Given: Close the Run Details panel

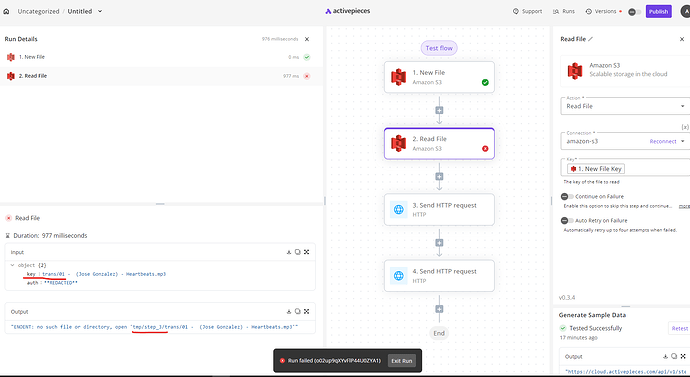Looking at the screenshot, I should (x=307, y=39).
